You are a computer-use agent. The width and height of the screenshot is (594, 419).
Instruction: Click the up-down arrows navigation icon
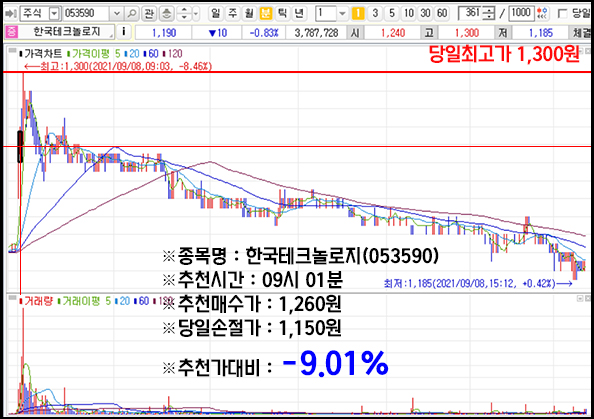pyautogui.click(x=184, y=14)
